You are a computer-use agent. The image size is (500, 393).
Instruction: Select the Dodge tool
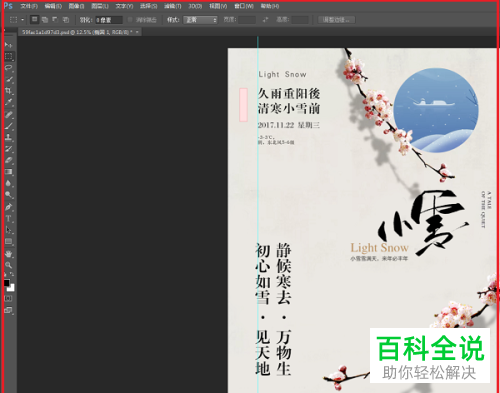click(x=9, y=195)
